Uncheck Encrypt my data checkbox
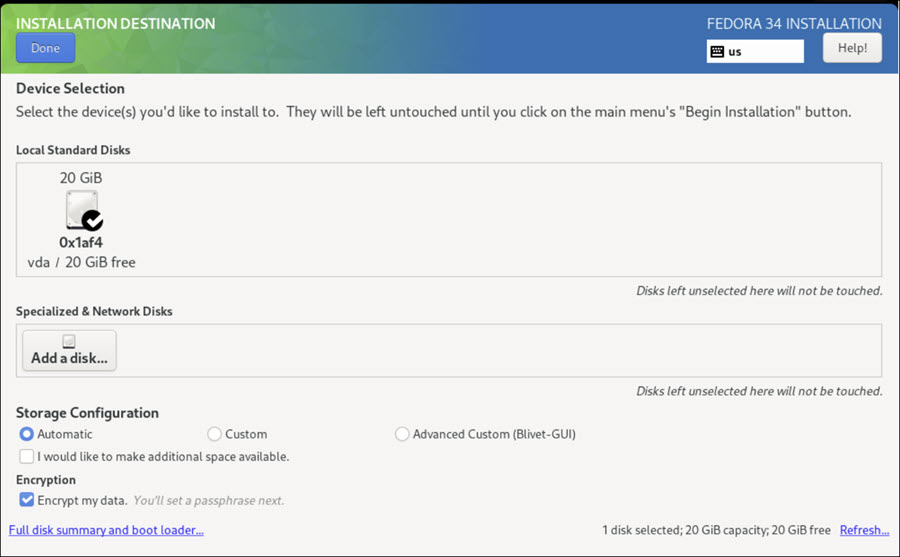 click(x=26, y=500)
